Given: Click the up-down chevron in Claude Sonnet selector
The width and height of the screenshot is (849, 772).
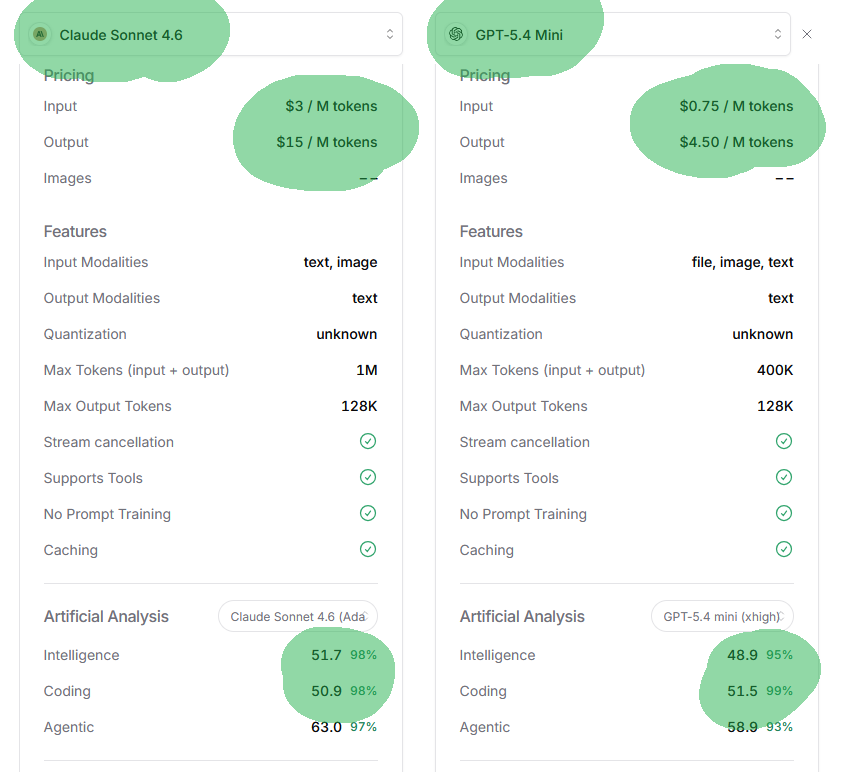Looking at the screenshot, I should click(390, 35).
